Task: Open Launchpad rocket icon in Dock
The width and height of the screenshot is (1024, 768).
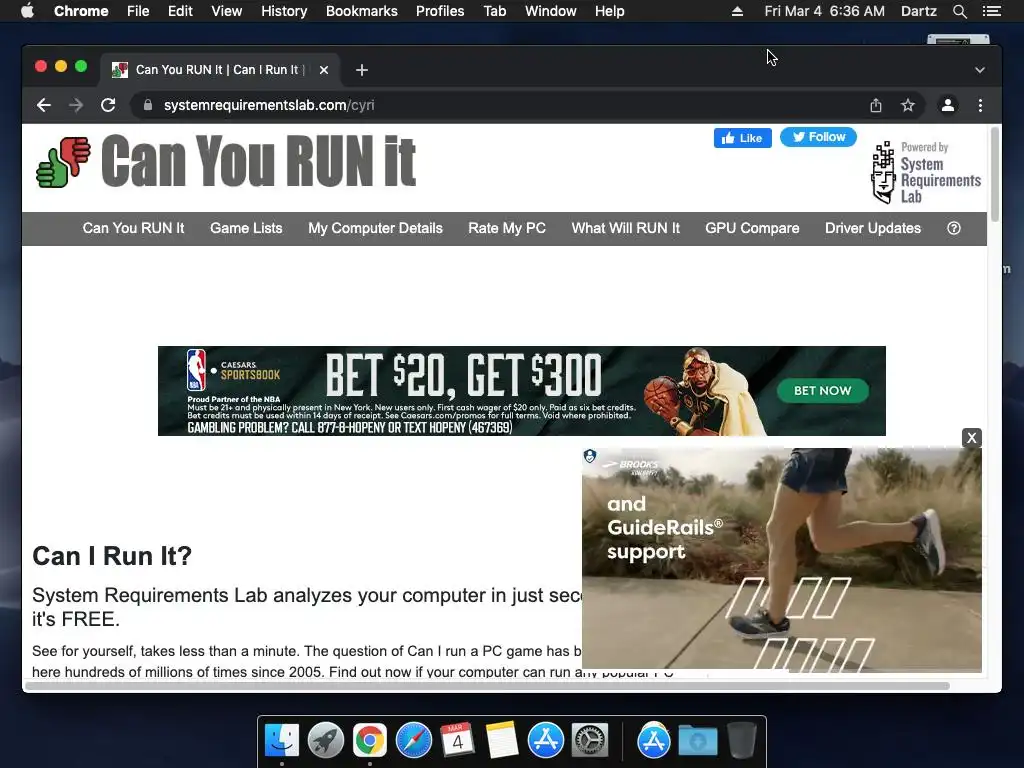Action: 326,741
